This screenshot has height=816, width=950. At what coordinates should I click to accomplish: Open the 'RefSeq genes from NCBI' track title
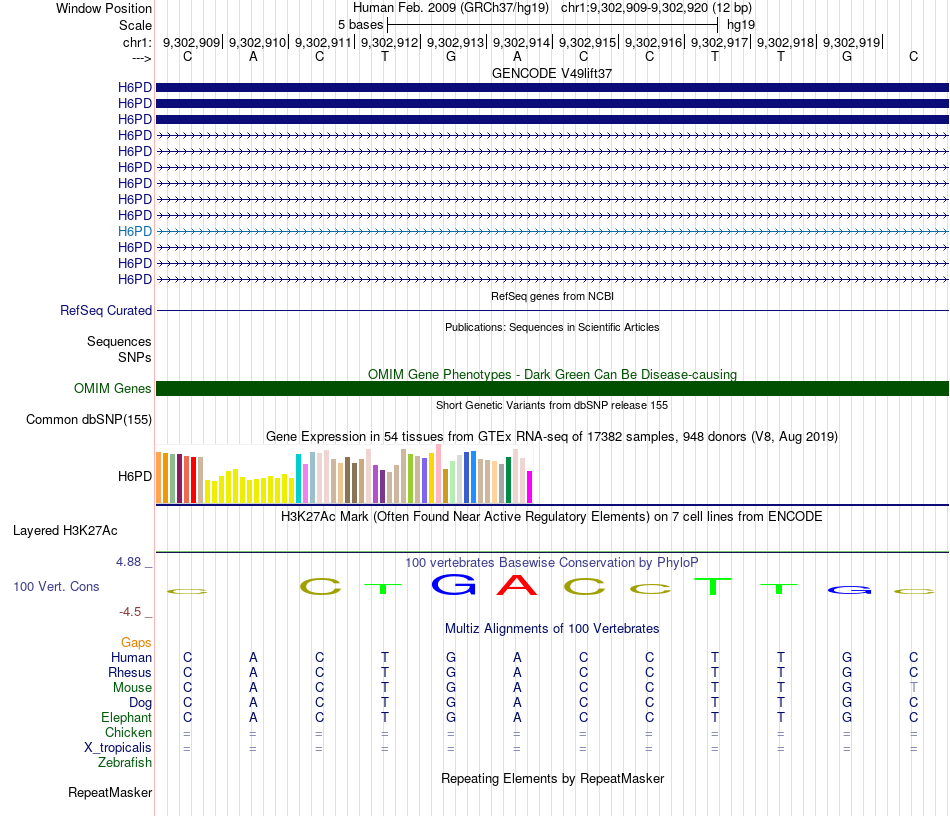click(552, 296)
